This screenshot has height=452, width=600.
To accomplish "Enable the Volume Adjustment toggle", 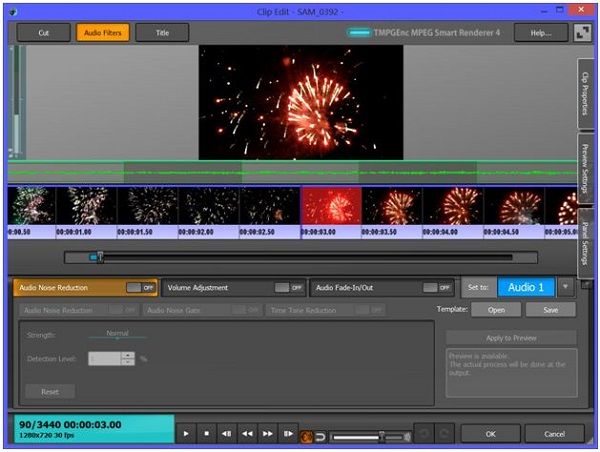I will tap(289, 288).
